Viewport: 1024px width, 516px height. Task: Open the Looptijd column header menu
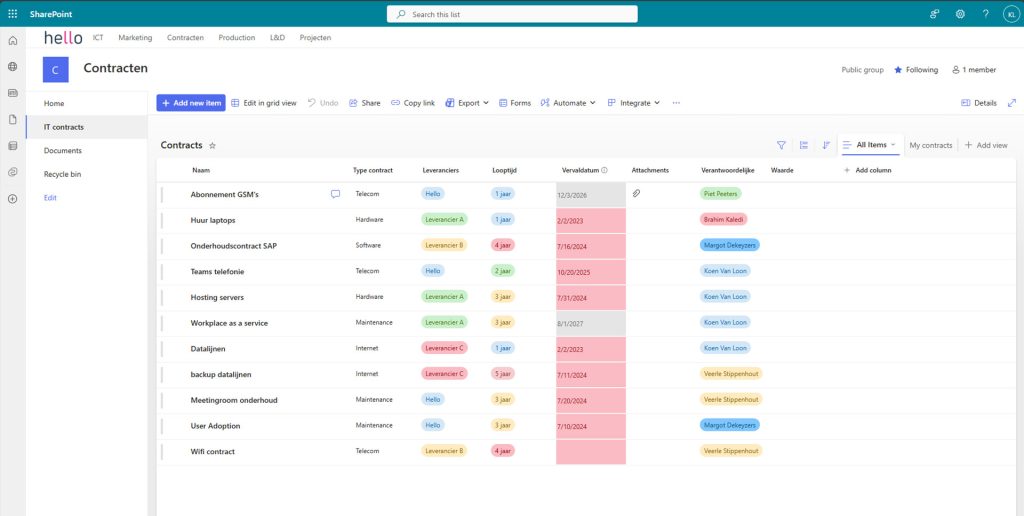tap(504, 170)
